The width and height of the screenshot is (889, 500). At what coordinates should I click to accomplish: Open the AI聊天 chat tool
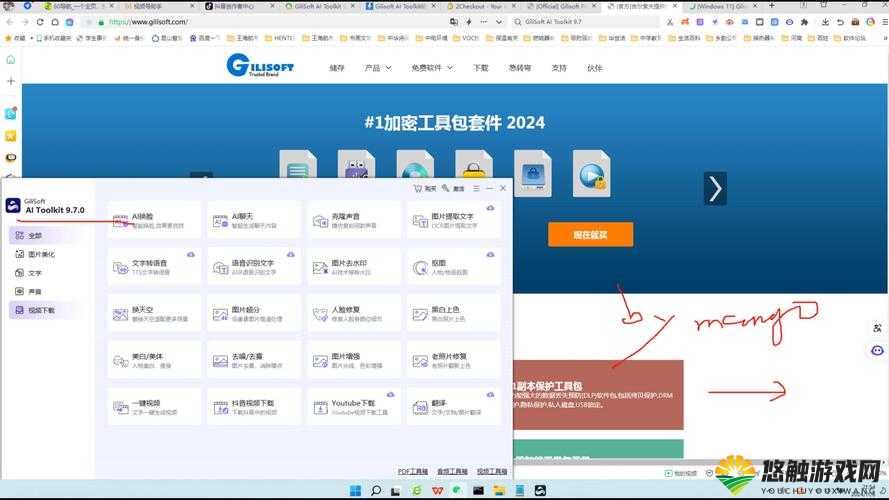(253, 220)
